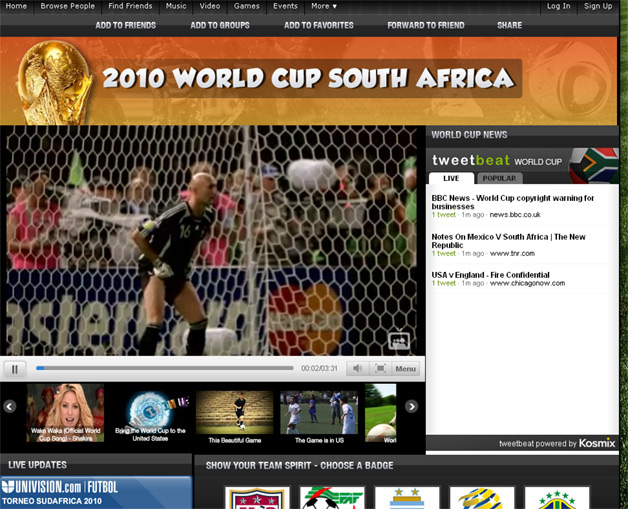This screenshot has width=628, height=509.
Task: Click Add to Friends
Action: coord(126,25)
